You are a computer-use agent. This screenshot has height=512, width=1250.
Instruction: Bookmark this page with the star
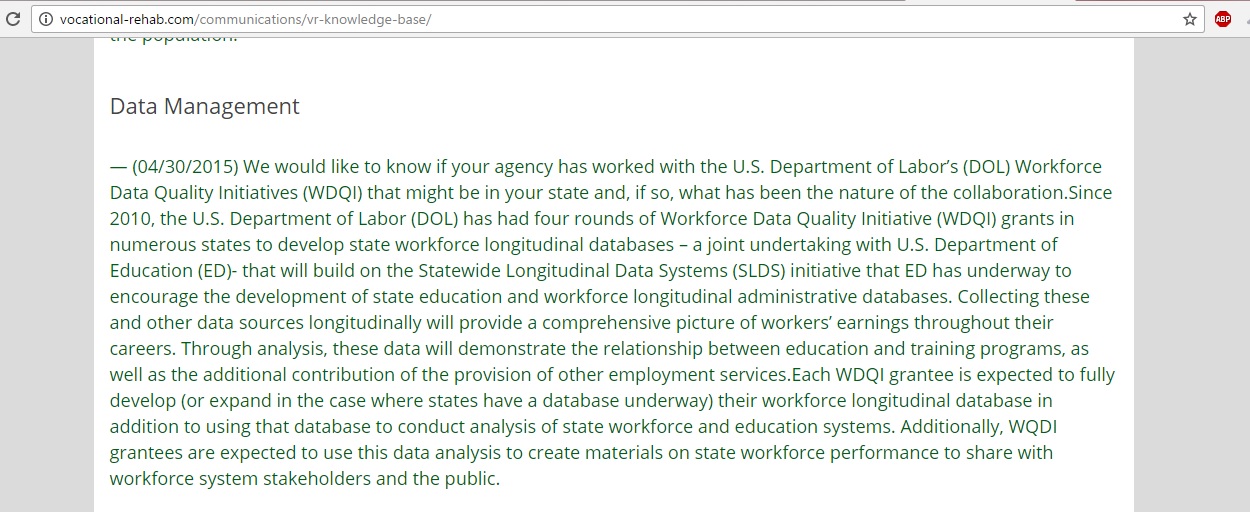coord(1190,19)
